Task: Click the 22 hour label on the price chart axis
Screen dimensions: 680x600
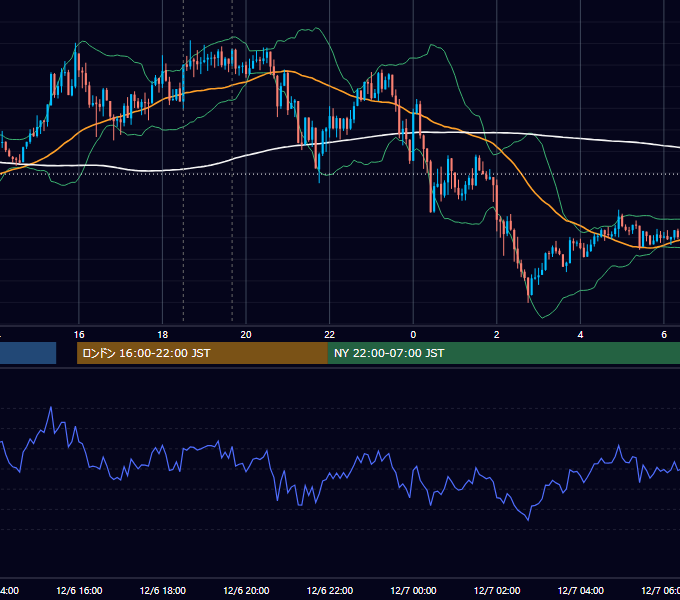Action: coord(330,335)
